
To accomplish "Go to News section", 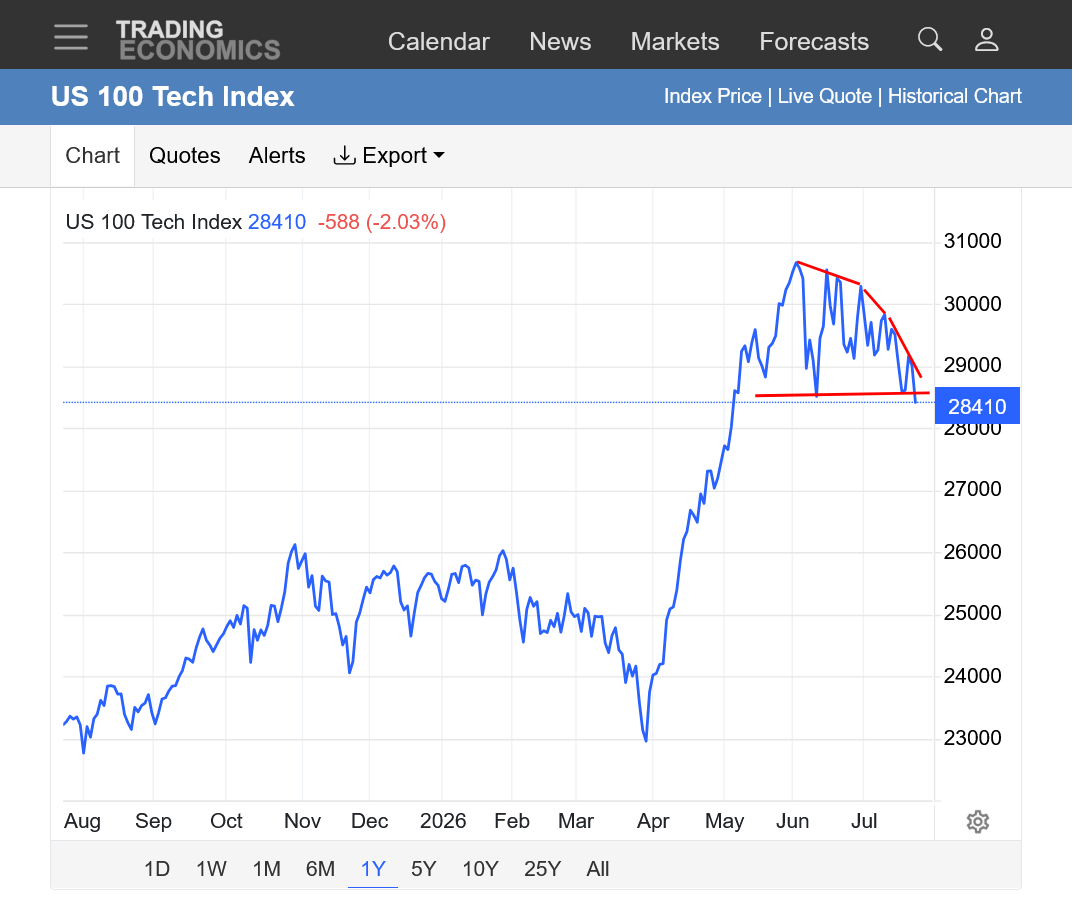I will pos(560,42).
